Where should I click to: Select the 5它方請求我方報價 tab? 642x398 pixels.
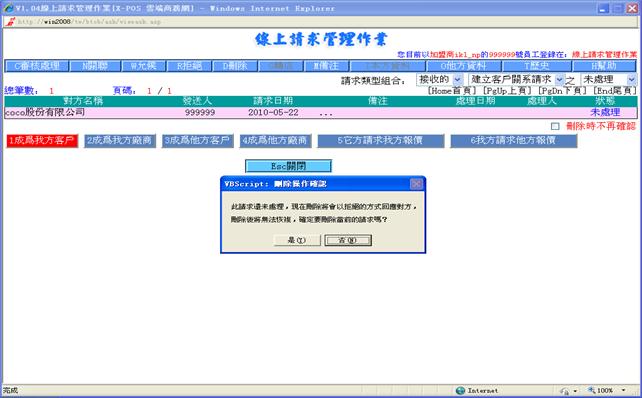[x=380, y=140]
